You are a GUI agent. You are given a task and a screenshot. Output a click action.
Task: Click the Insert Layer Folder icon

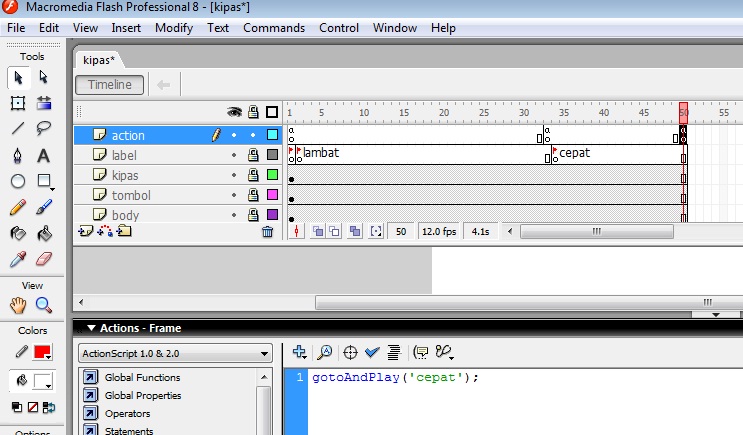124,231
